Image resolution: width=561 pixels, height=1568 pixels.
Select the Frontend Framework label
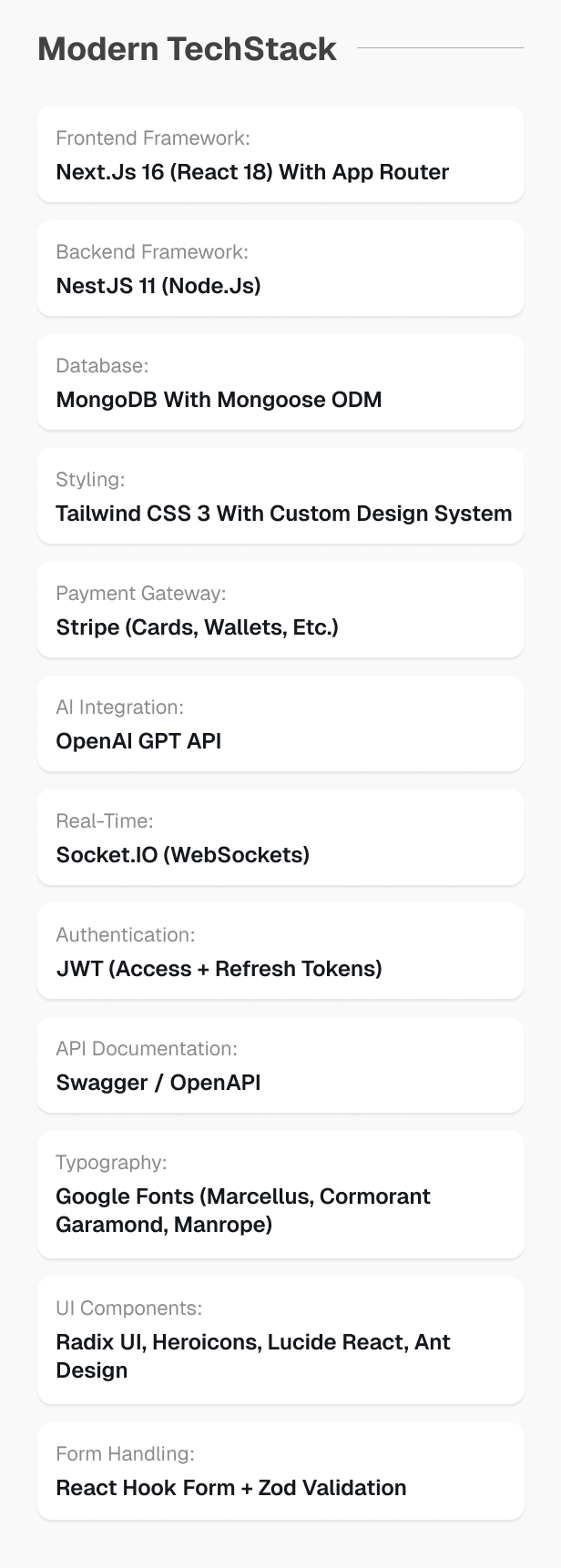click(x=153, y=138)
